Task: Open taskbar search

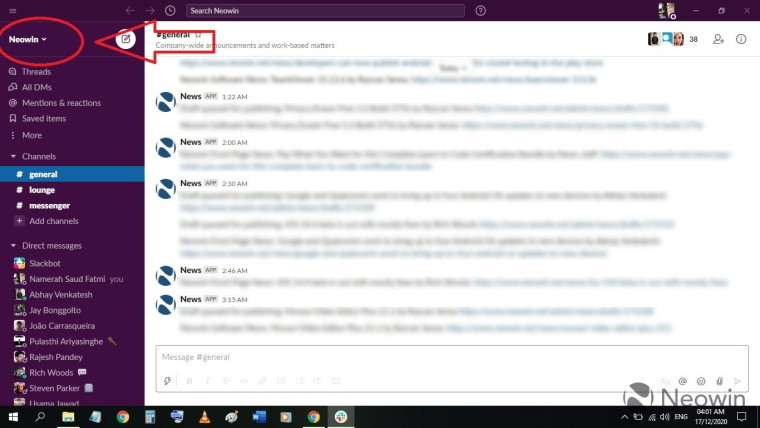Action: [40, 417]
